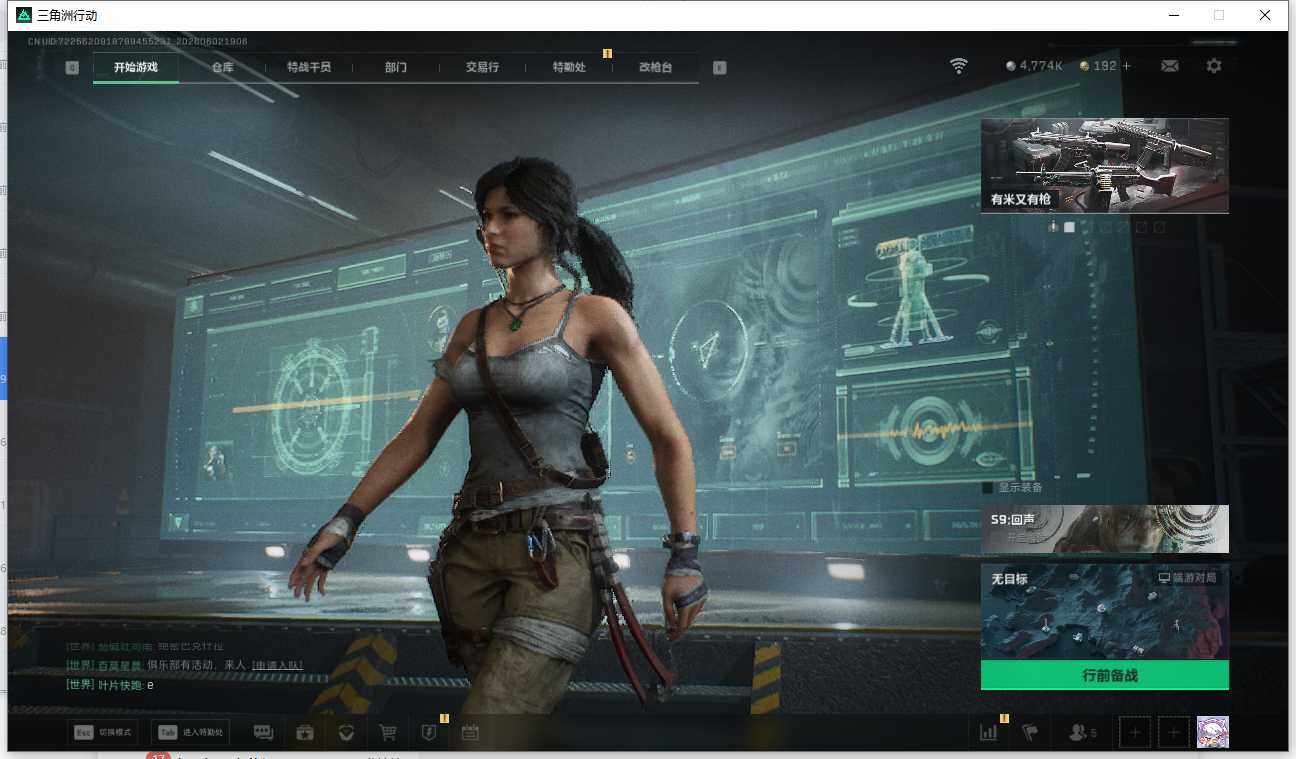Viewport: 1296px width, 759px height.
Task: Click the plus icon next to 192
Action: [1127, 66]
